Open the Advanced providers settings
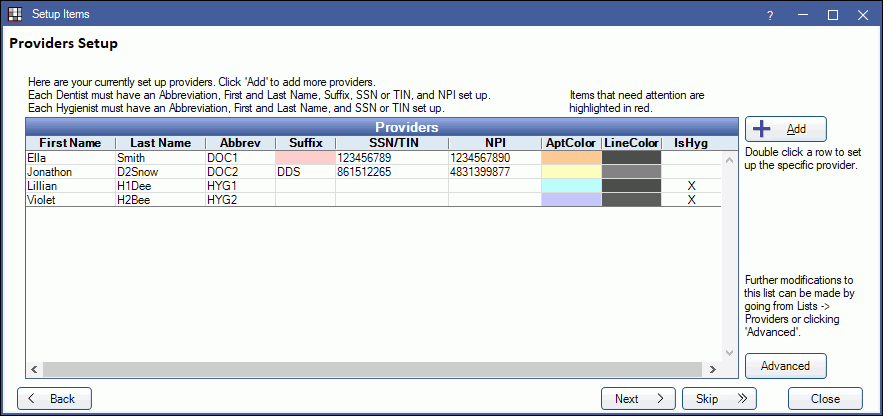The image size is (886, 419). tap(785, 366)
